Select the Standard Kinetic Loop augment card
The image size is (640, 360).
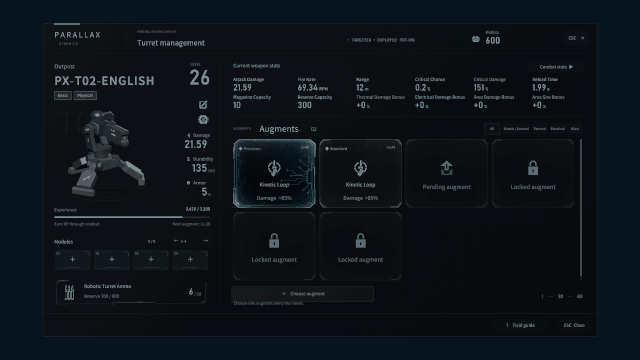pos(360,173)
